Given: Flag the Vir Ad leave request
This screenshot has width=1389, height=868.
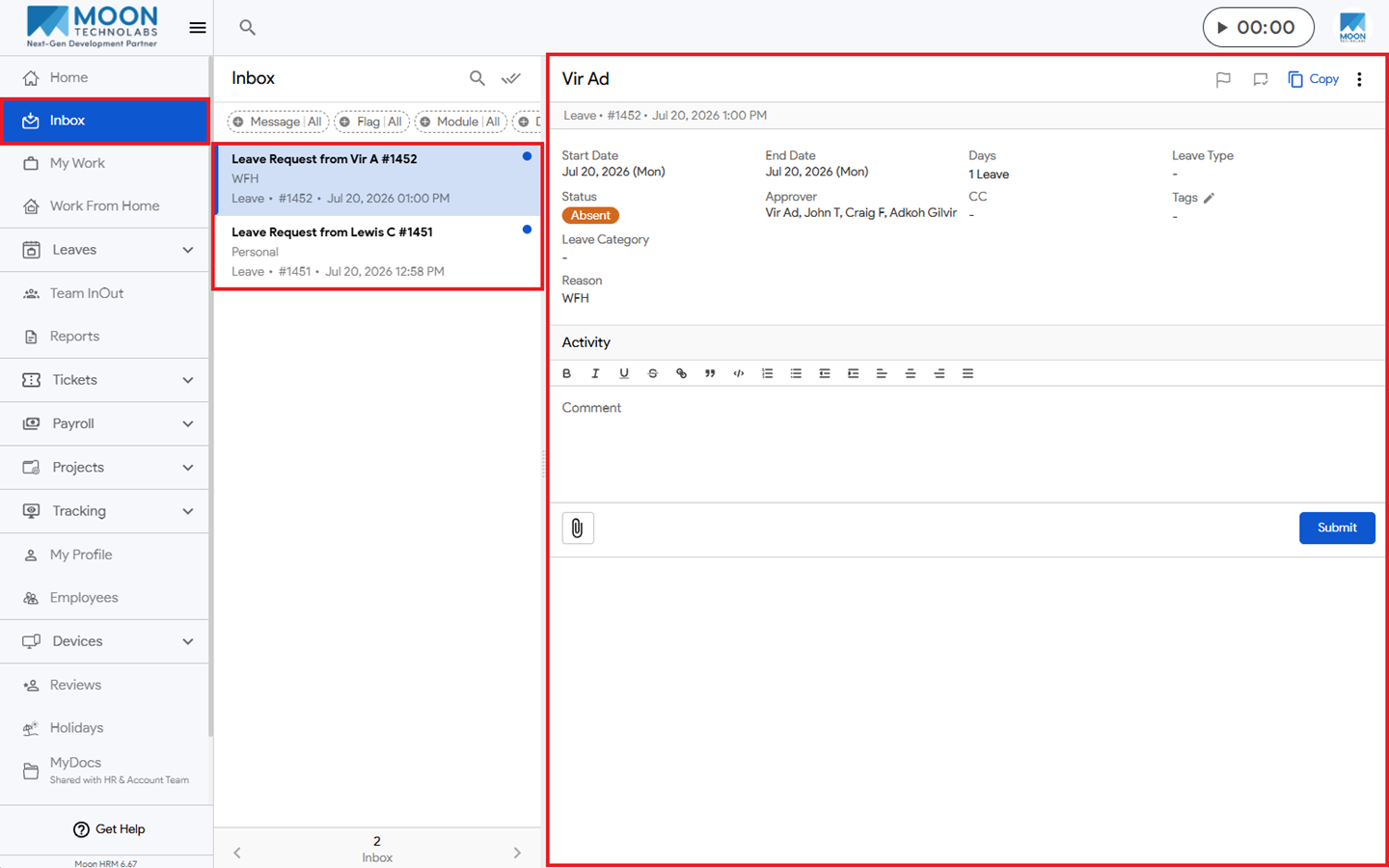Looking at the screenshot, I should point(1223,79).
